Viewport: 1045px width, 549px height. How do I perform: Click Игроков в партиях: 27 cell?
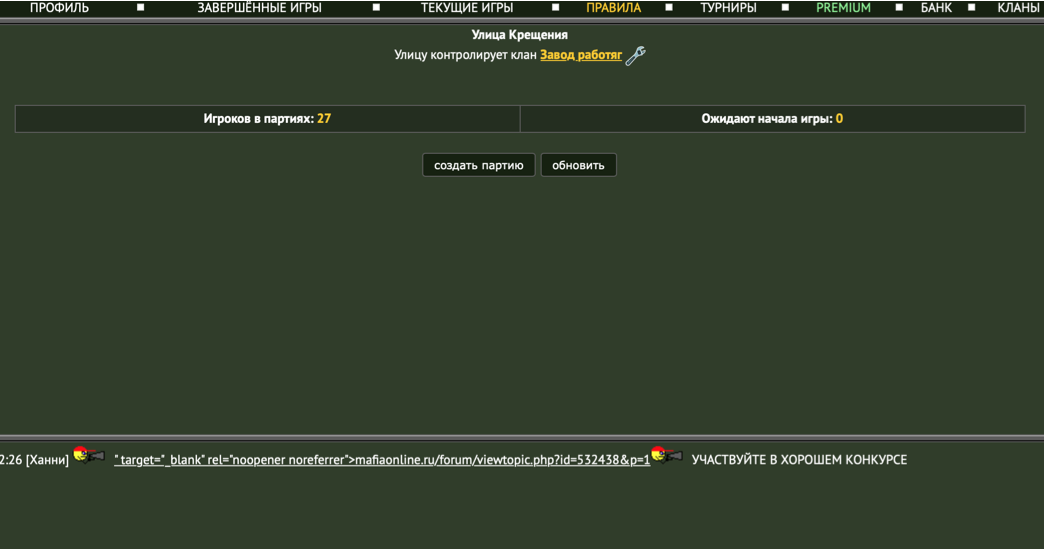267,119
